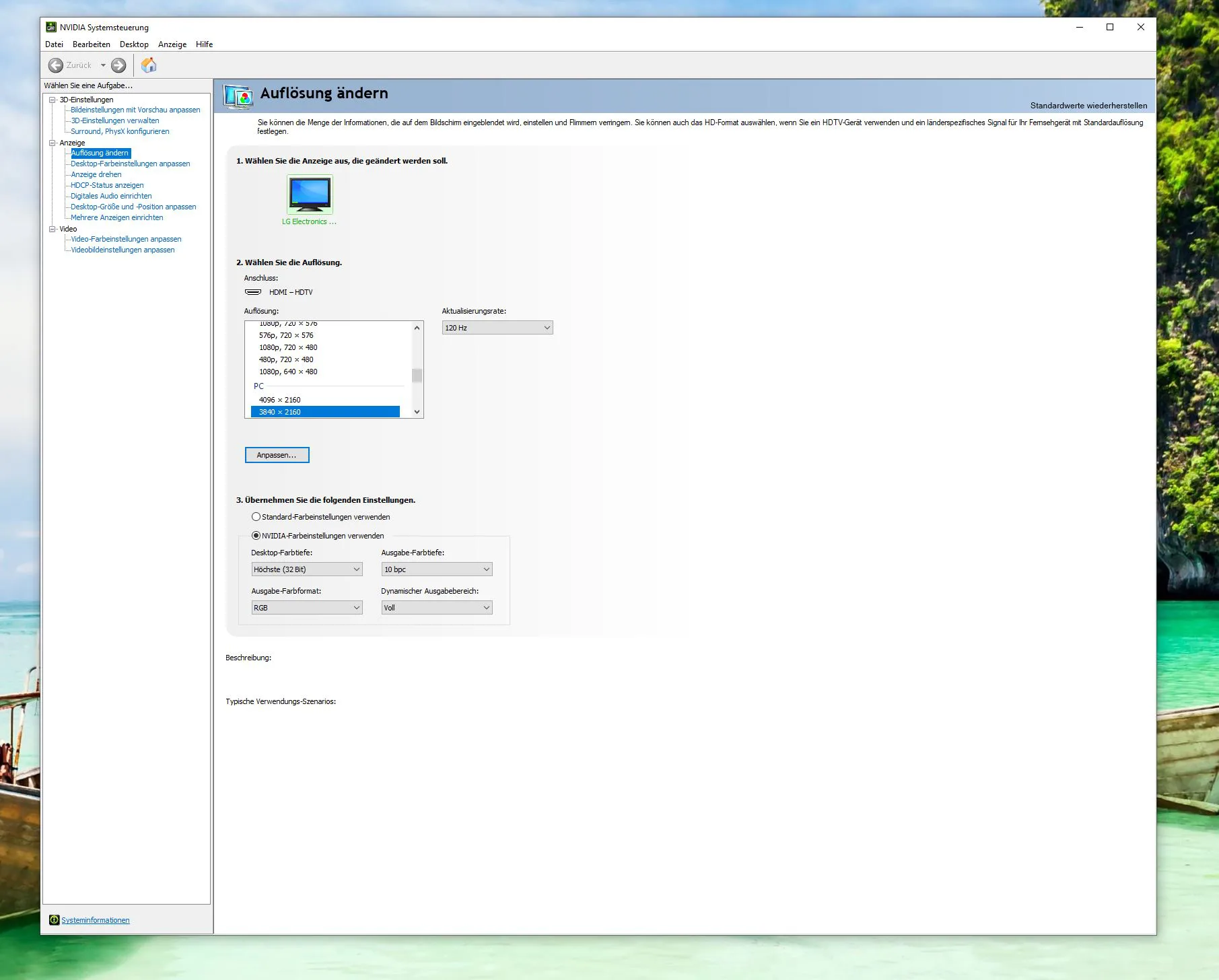Open the Ausgabe-Farbtiefe 10 bpc dropdown
1219x980 pixels.
(437, 569)
